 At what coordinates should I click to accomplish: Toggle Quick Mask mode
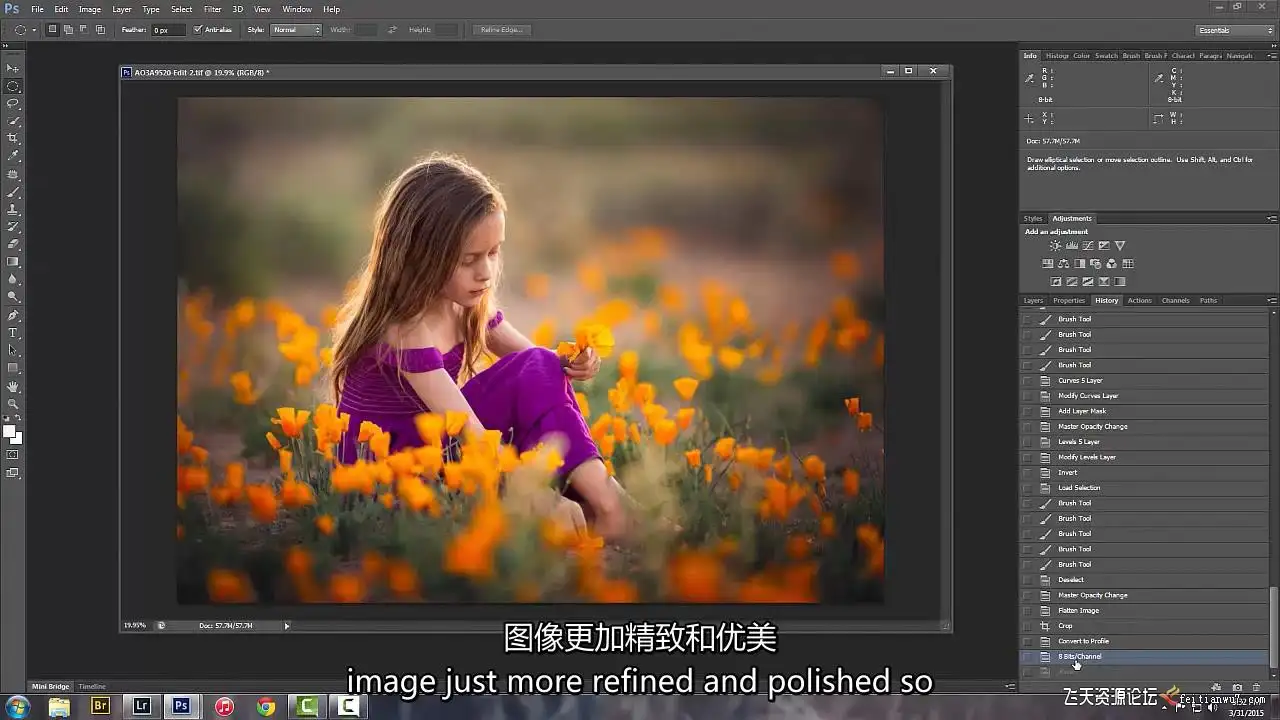pyautogui.click(x=13, y=455)
